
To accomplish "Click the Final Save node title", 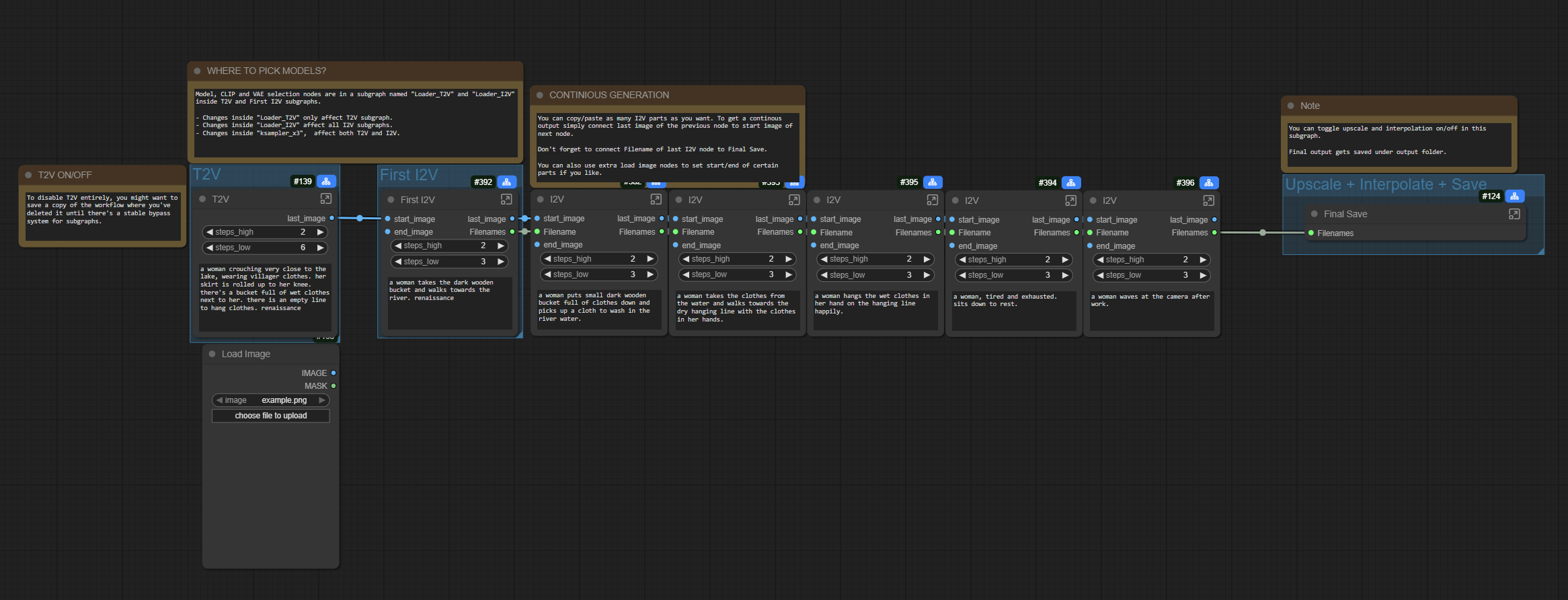I will (x=1345, y=214).
